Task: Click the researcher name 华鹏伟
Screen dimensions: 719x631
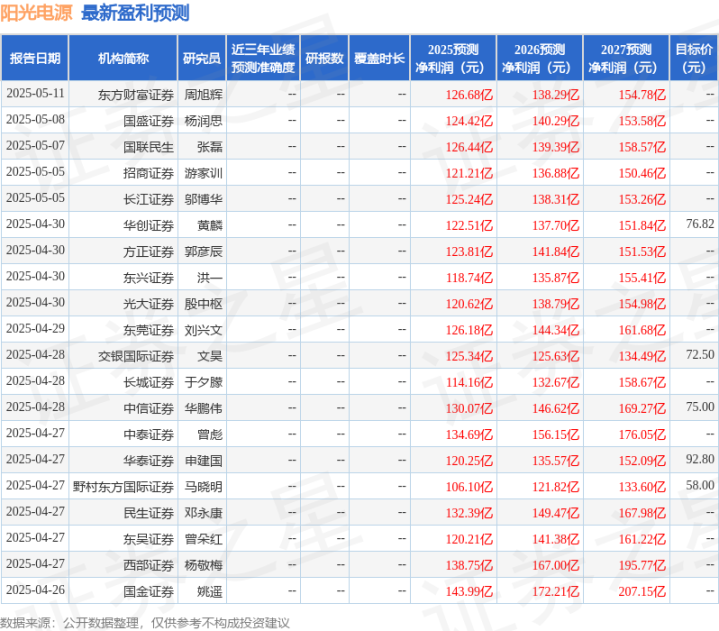Action: pos(204,409)
